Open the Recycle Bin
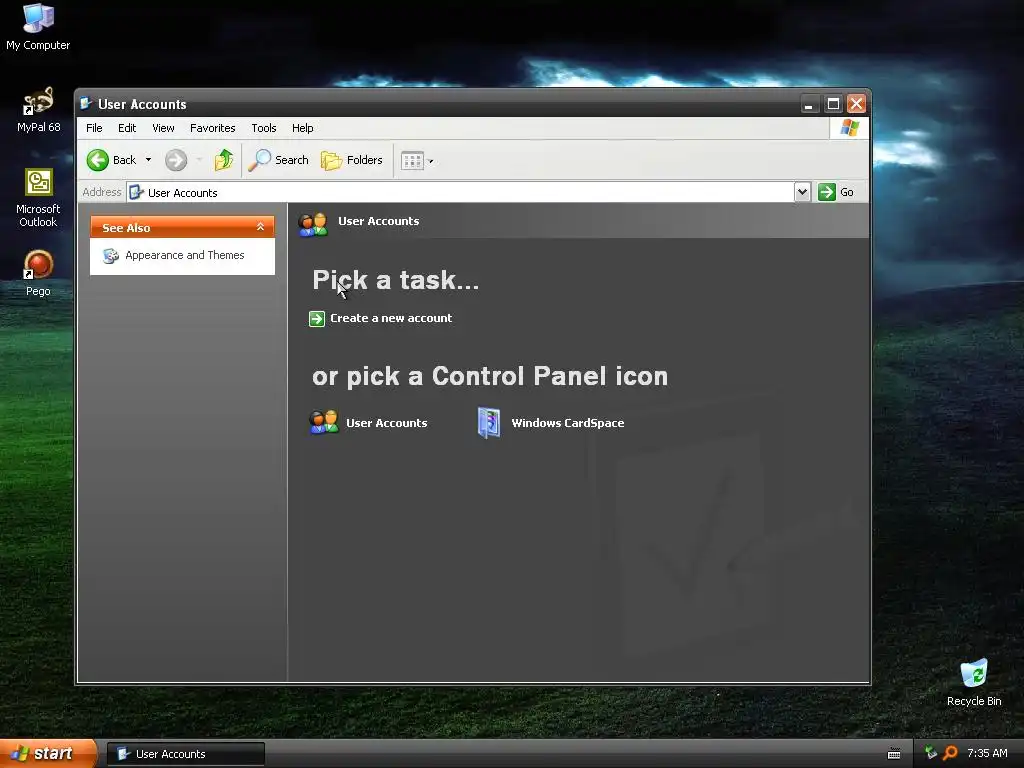The height and width of the screenshot is (768, 1024). coord(974,682)
